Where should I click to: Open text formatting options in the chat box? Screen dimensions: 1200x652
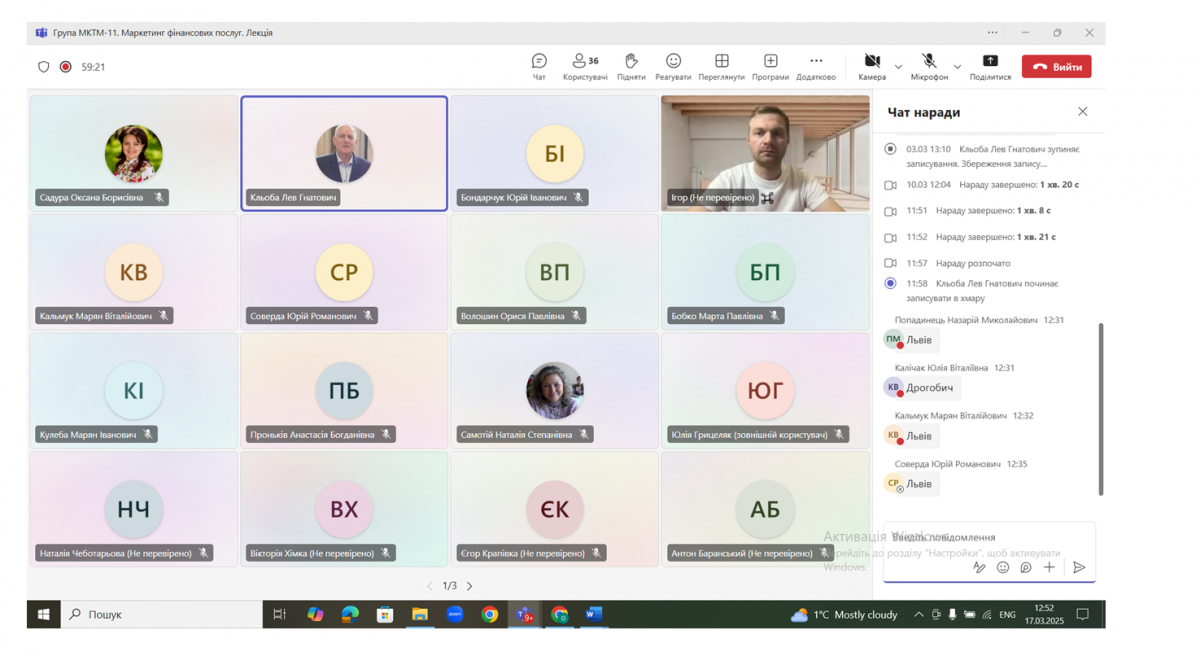(x=979, y=568)
